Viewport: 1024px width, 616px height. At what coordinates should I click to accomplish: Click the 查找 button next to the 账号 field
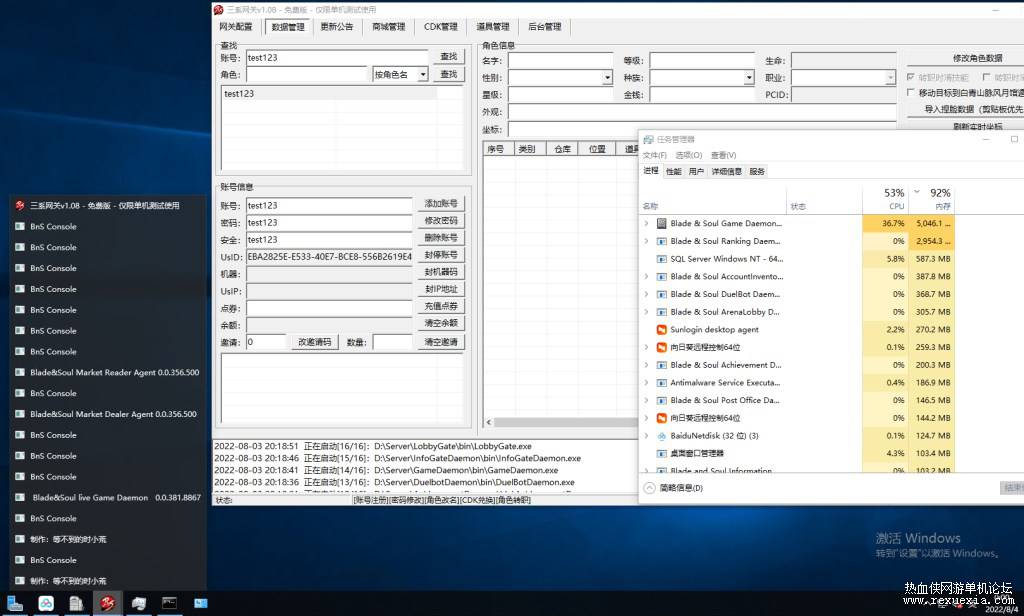[449, 57]
